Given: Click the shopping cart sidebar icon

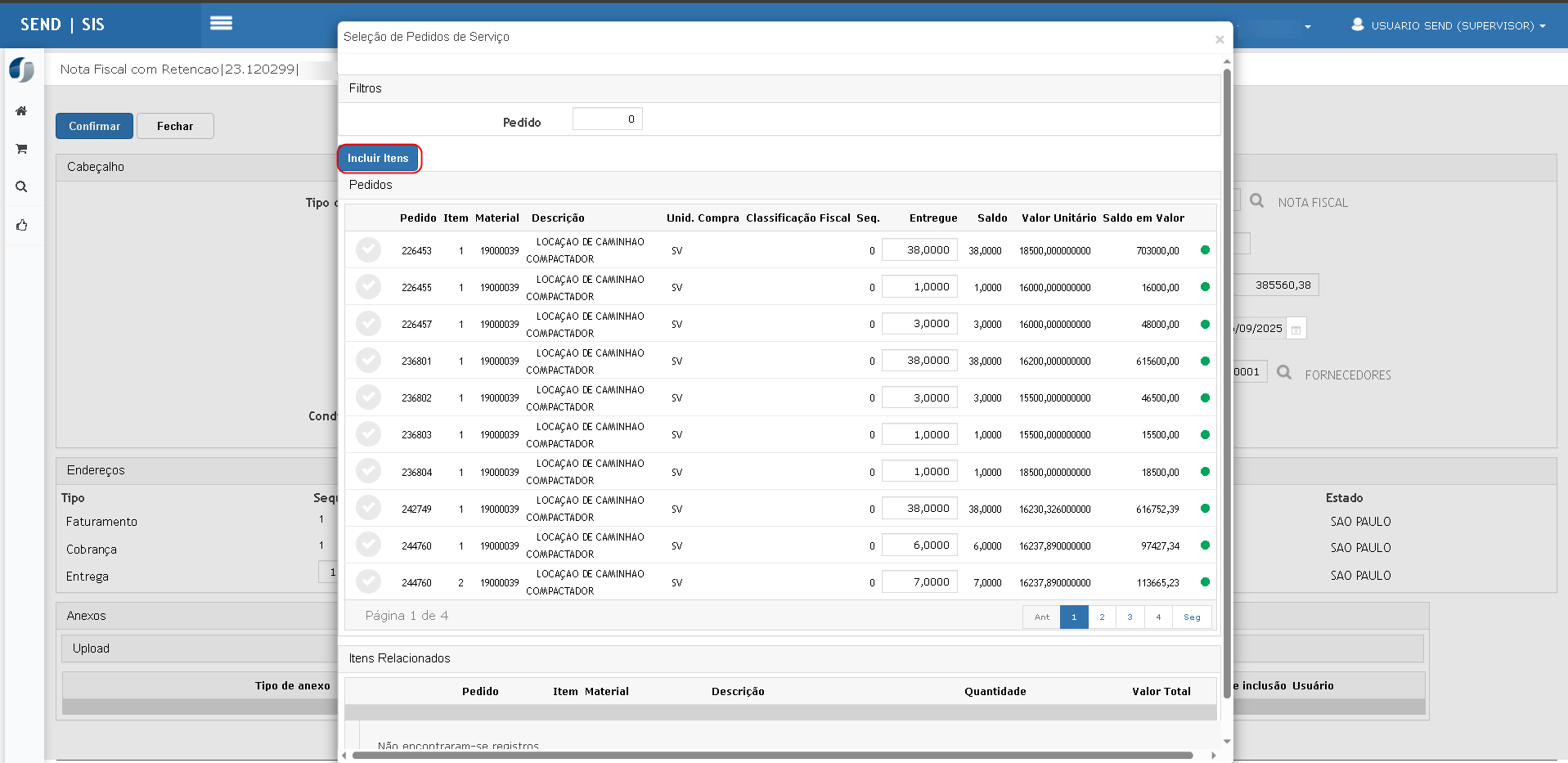Looking at the screenshot, I should (21, 149).
